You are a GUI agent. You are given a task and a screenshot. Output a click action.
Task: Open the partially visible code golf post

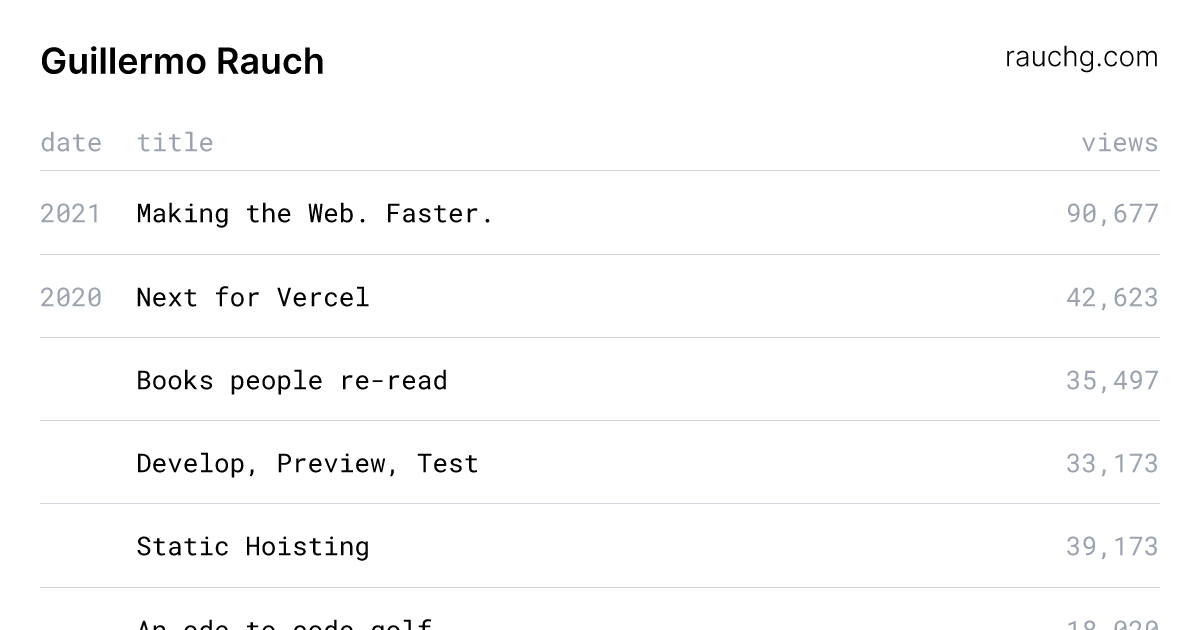pyautogui.click(x=284, y=624)
